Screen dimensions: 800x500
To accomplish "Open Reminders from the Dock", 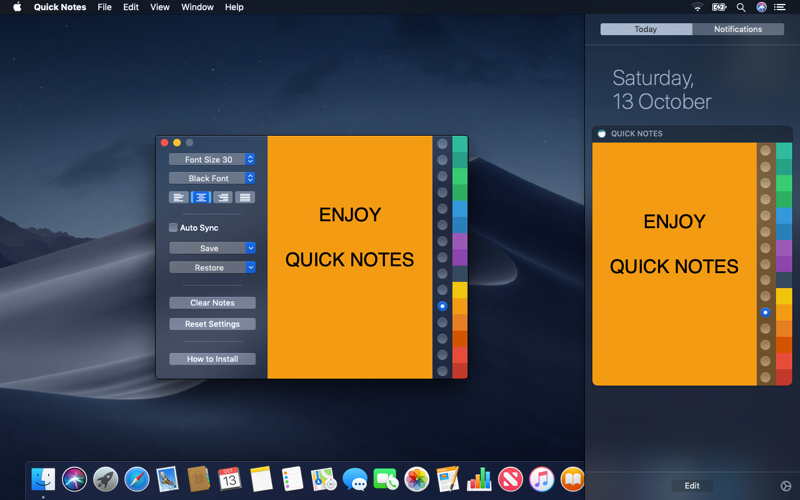I will (292, 479).
